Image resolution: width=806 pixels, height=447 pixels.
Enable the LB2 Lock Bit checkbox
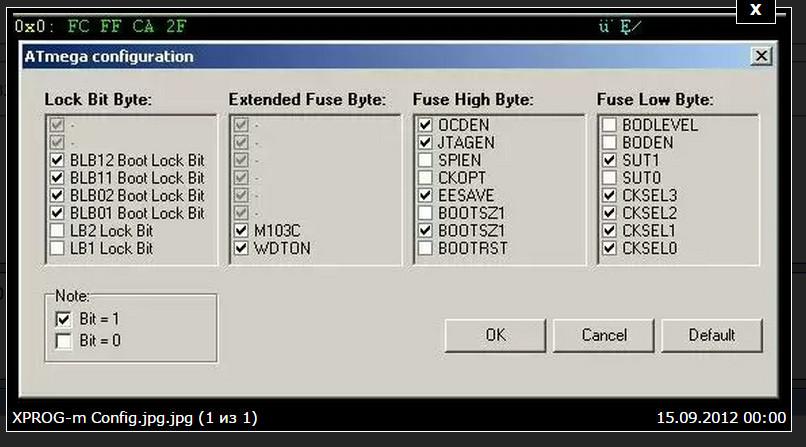tap(57, 231)
